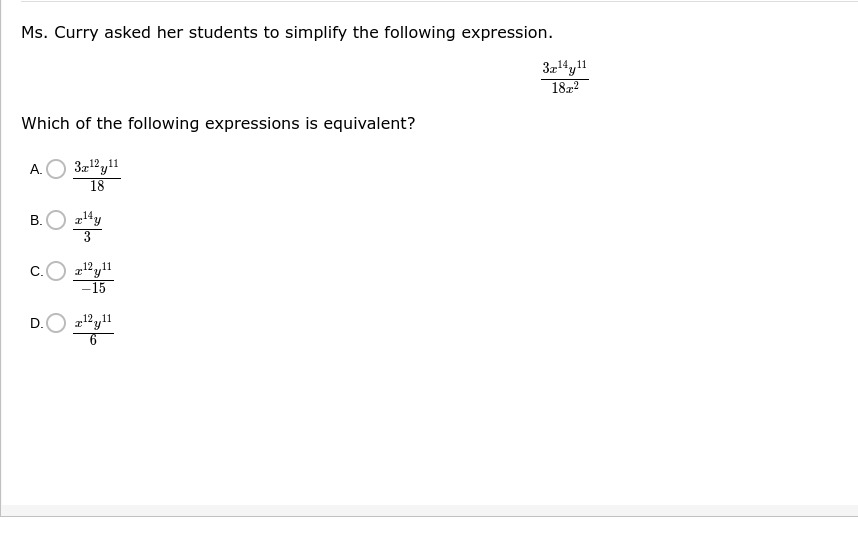
Task: Click the 'B.' option letter label
Action: coord(36,220)
